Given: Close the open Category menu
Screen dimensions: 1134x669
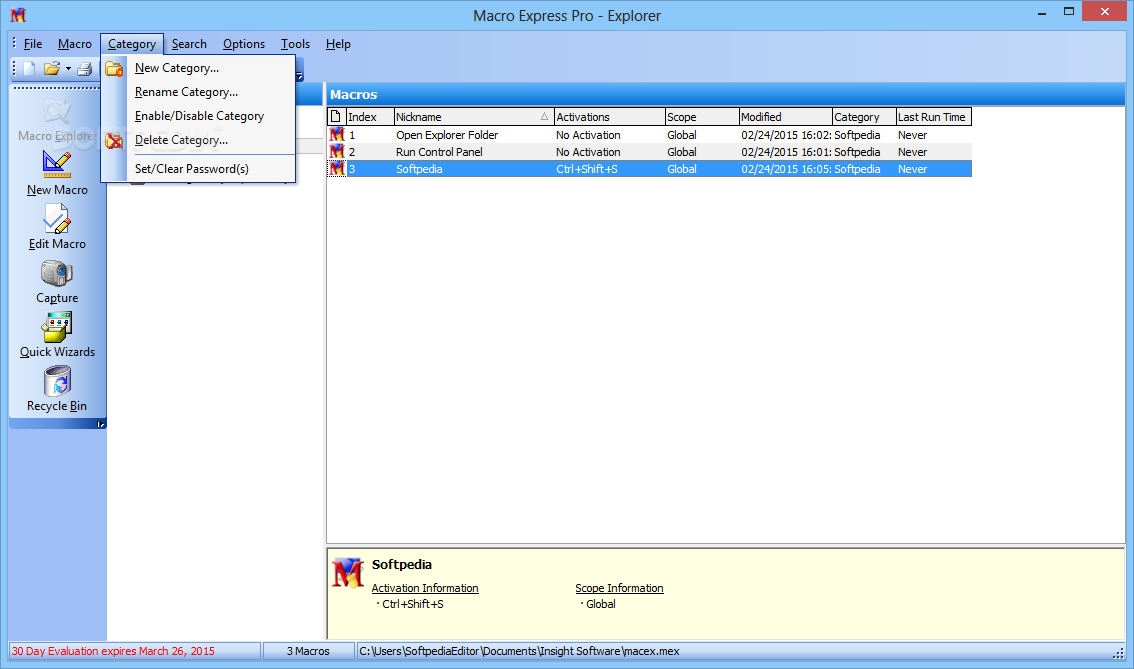Looking at the screenshot, I should click(132, 44).
